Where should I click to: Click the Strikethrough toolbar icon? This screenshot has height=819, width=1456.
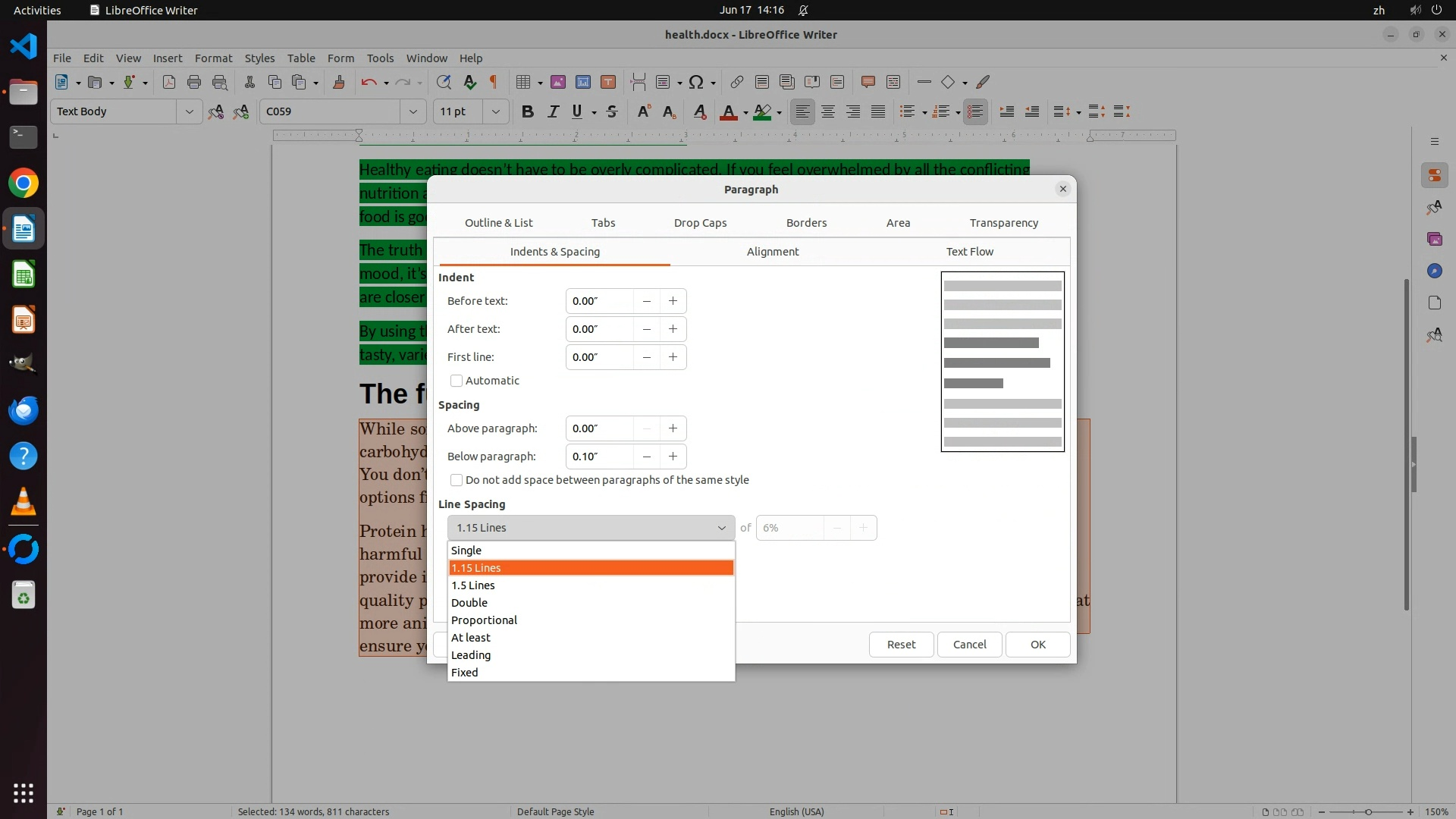click(612, 111)
